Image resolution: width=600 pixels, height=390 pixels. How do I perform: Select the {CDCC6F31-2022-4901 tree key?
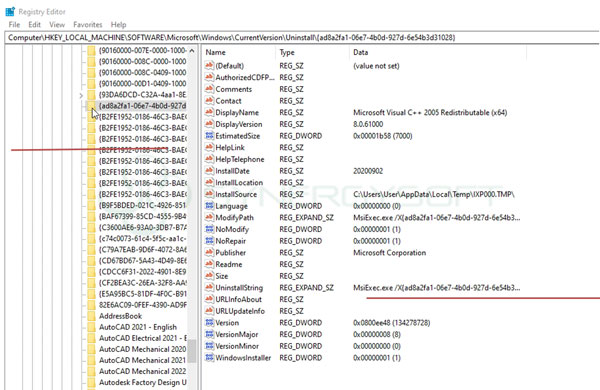click(x=142, y=272)
